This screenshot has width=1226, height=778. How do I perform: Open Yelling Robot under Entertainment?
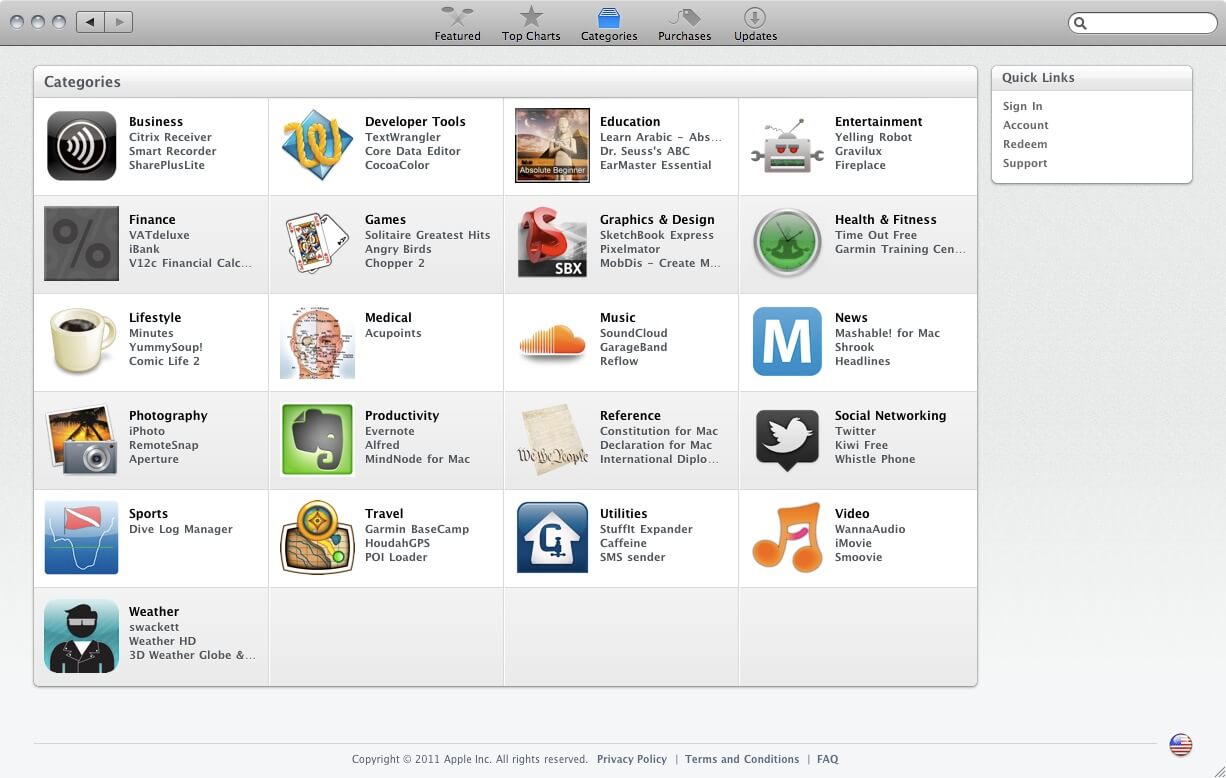point(873,137)
